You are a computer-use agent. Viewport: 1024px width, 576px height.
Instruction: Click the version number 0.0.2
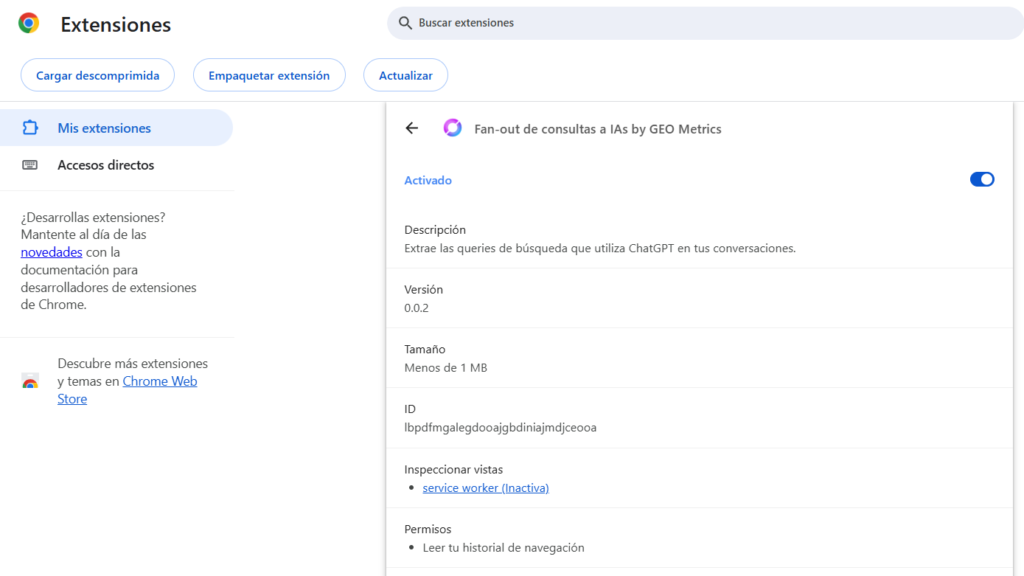[x=417, y=308]
